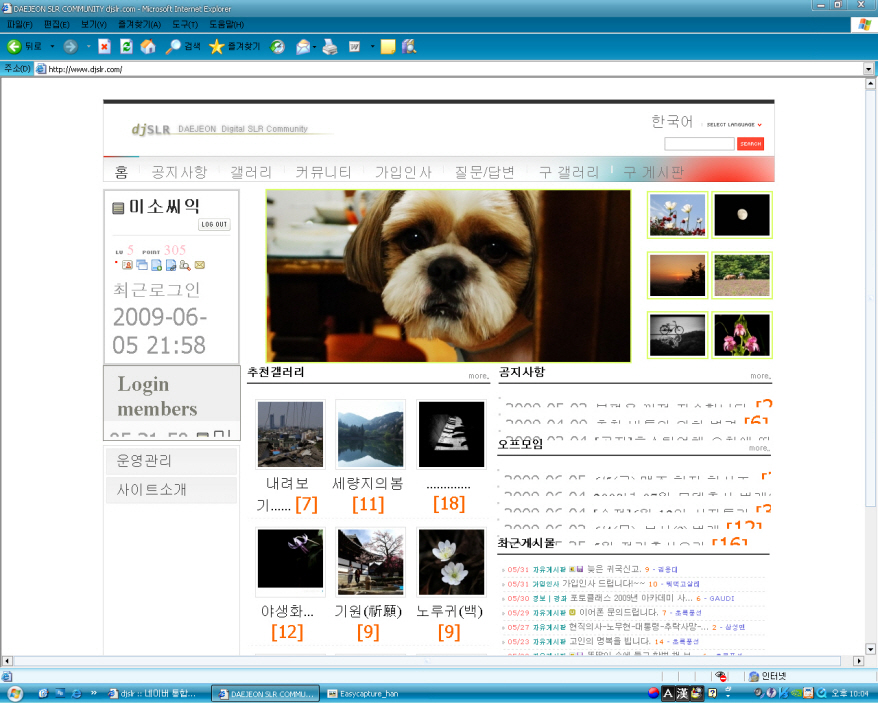Image resolution: width=878 pixels, height=703 pixels.
Task: Open the moon photo thumbnail
Action: point(741,215)
